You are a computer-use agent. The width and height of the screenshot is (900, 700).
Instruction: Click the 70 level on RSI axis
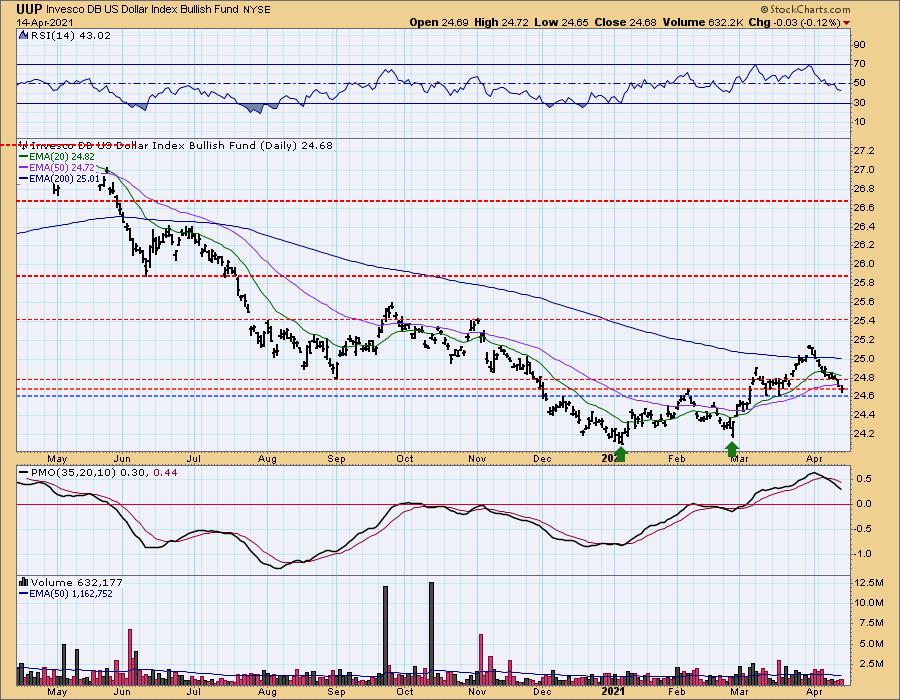point(860,64)
